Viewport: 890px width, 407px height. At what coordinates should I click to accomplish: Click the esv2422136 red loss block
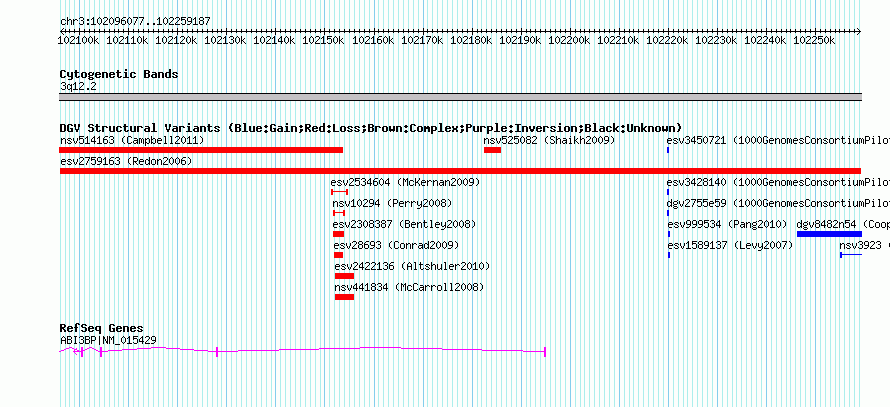tap(345, 276)
